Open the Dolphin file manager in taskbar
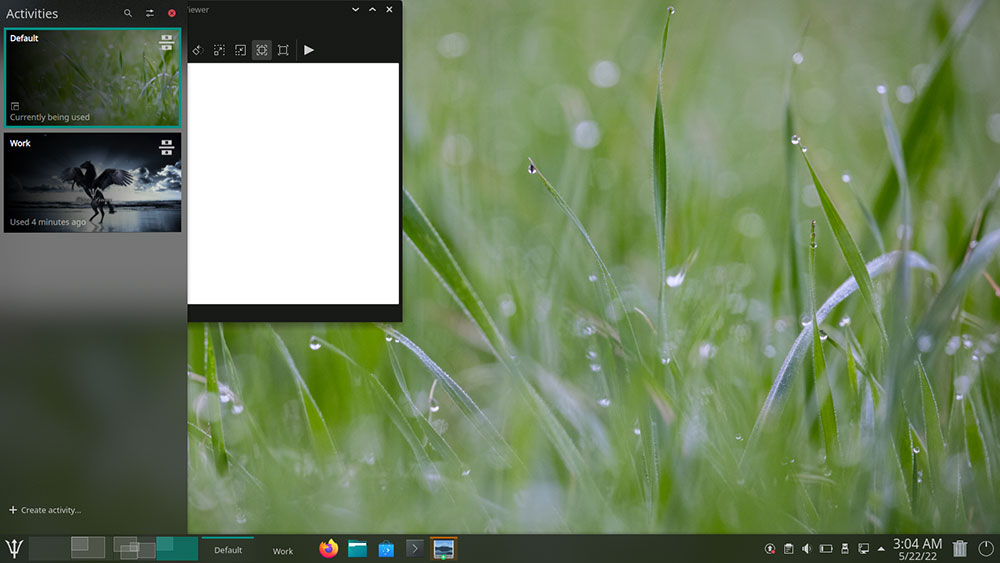1000x563 pixels. click(357, 548)
